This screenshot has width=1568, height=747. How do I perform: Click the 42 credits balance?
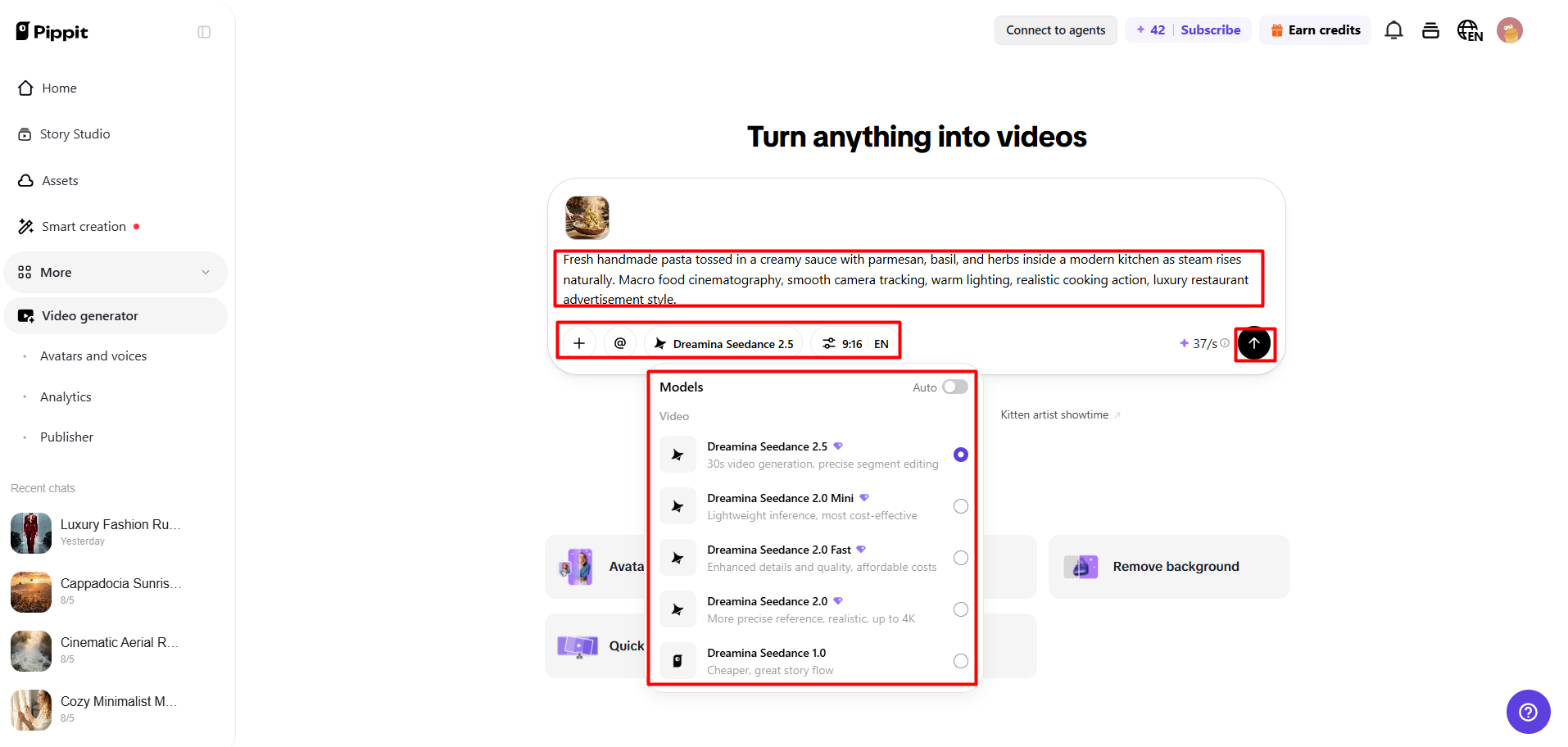coord(1150,30)
